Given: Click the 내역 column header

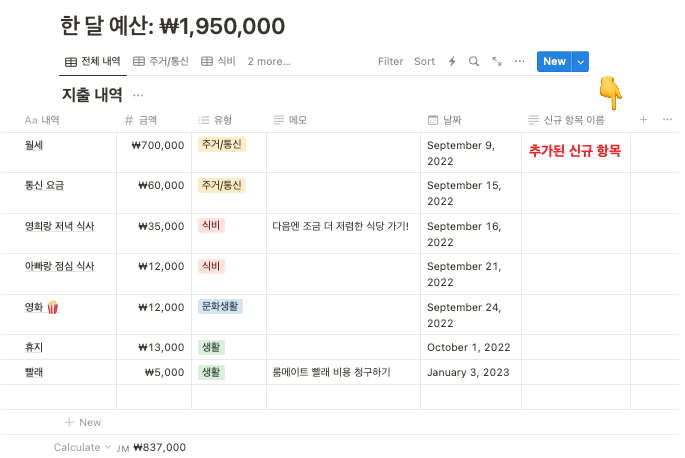Looking at the screenshot, I should tap(42, 120).
